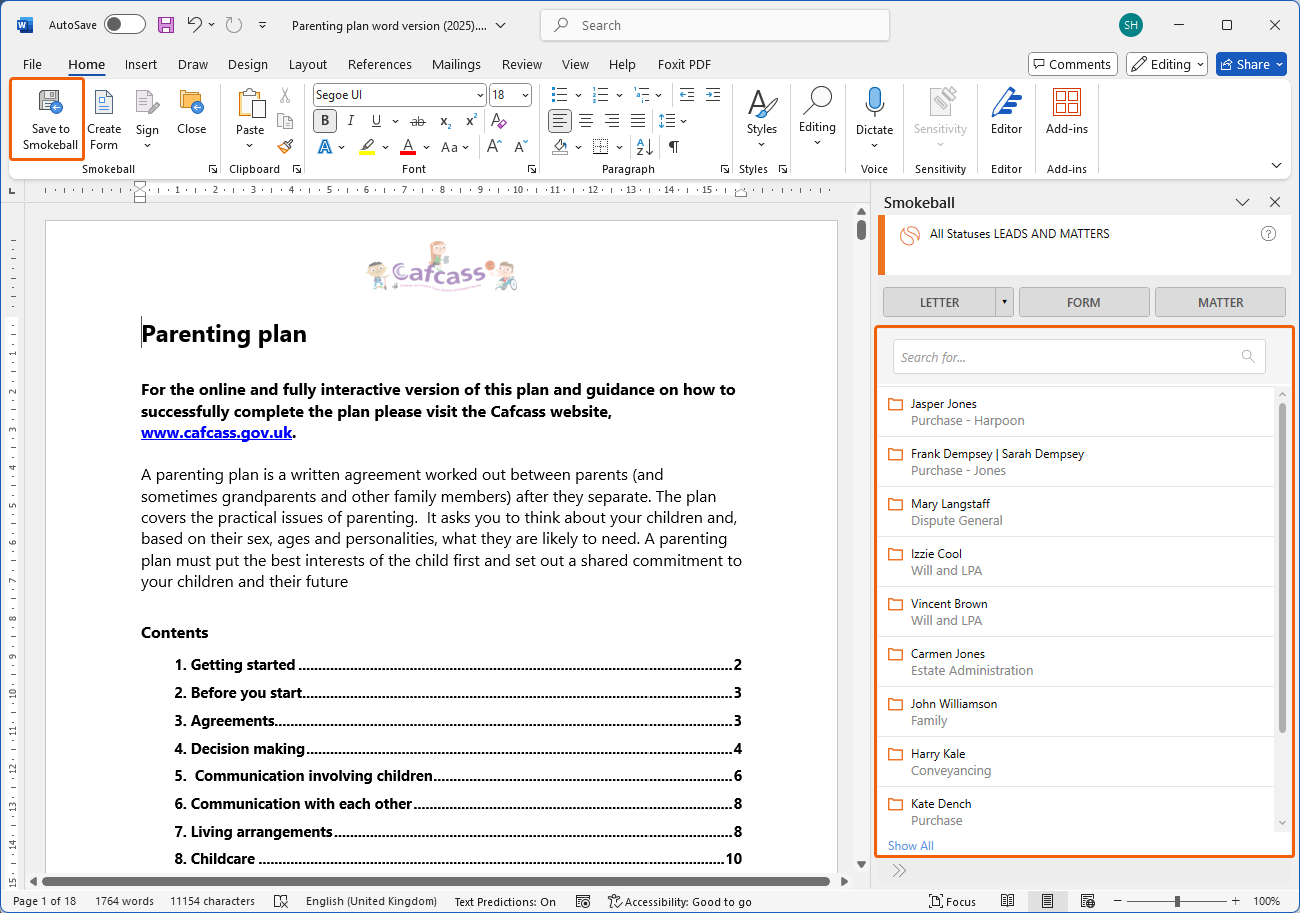Click the FORM button in Smokeball
Image resolution: width=1300 pixels, height=913 pixels.
(1084, 302)
